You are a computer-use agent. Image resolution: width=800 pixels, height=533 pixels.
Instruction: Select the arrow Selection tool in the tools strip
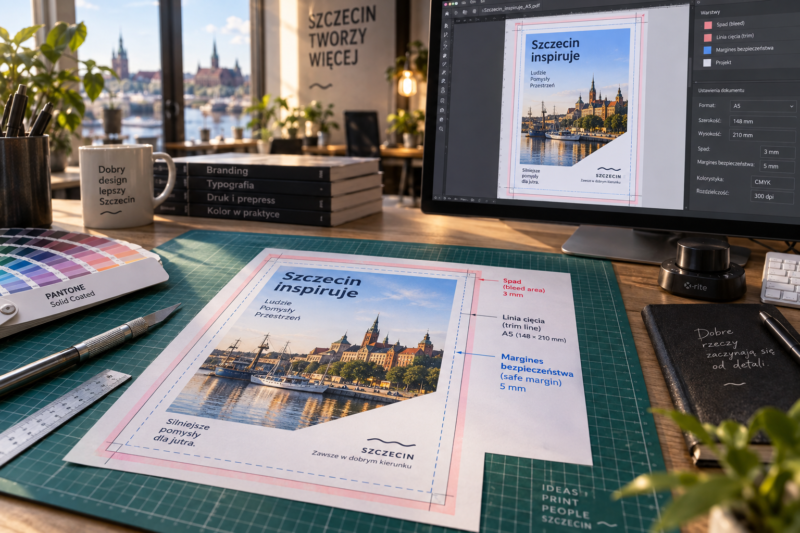[x=446, y=26]
